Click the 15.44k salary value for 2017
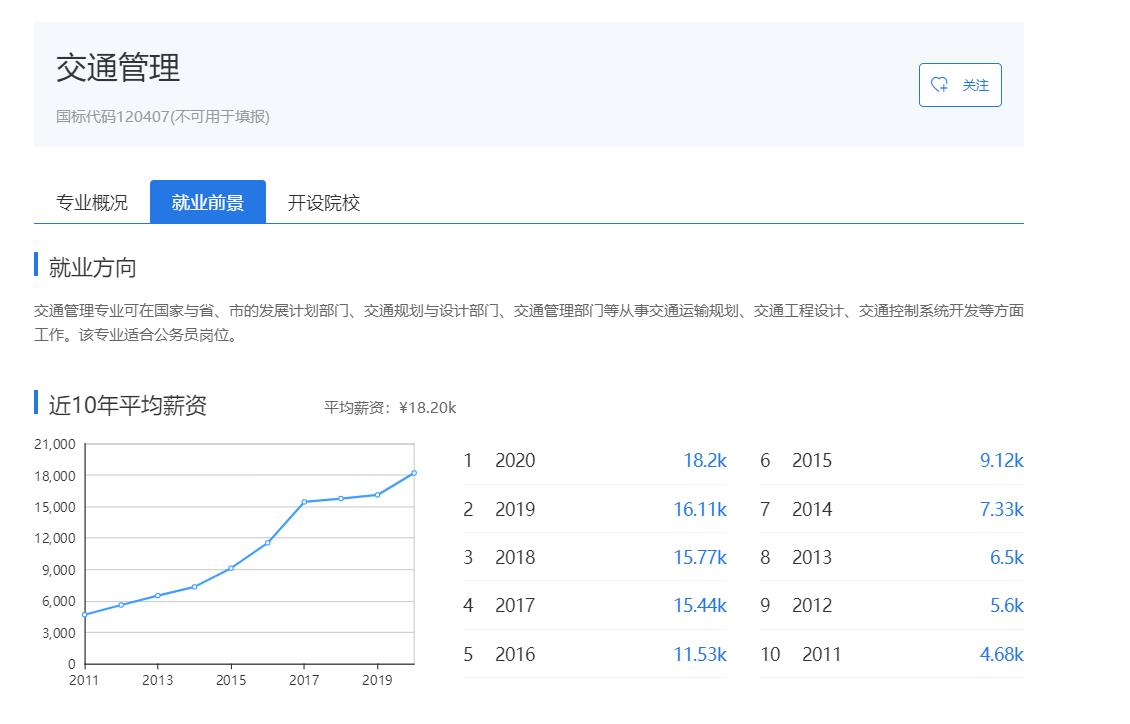1130x724 pixels. click(x=700, y=606)
